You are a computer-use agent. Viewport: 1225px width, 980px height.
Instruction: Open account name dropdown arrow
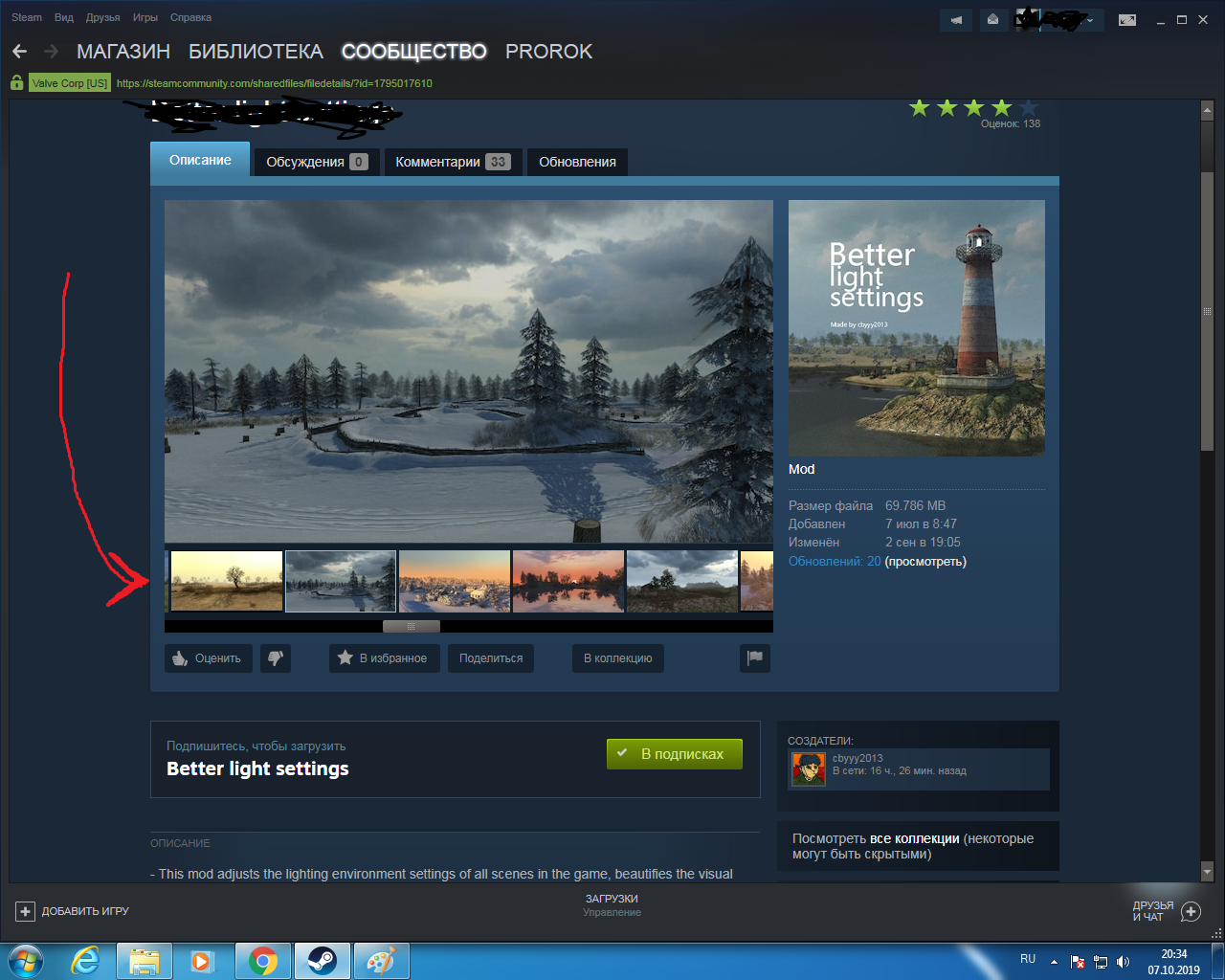1089,20
